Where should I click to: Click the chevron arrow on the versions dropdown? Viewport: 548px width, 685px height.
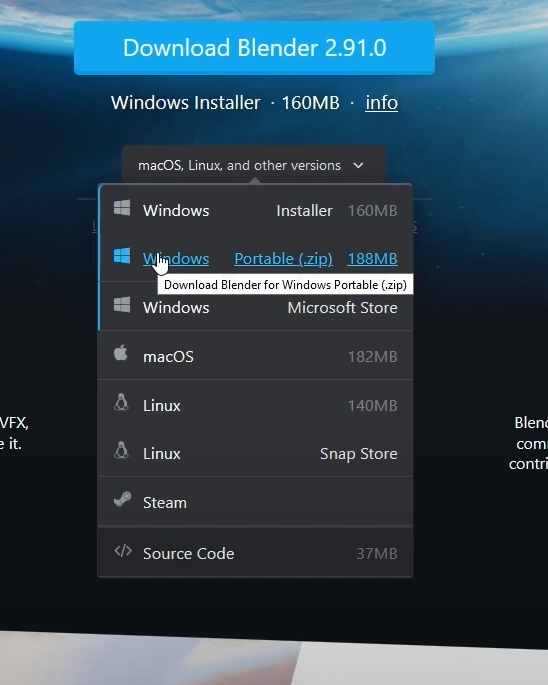pyautogui.click(x=358, y=166)
